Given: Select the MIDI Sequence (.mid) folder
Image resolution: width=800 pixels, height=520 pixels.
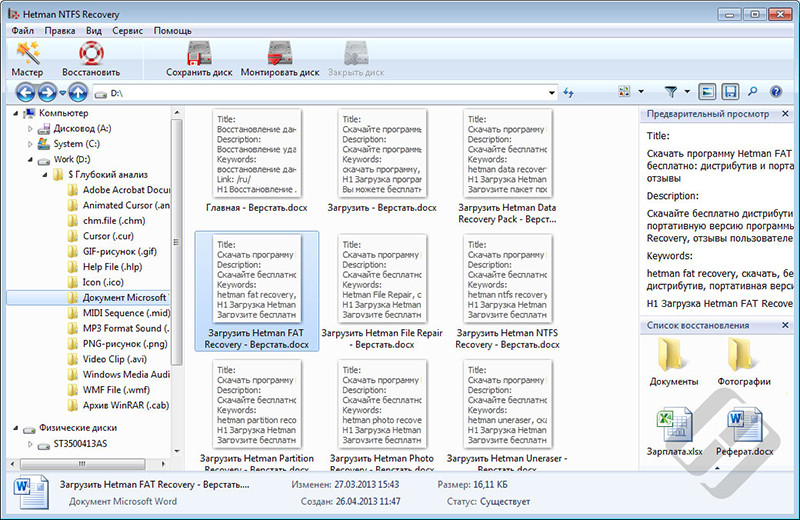Looking at the screenshot, I should 119,313.
